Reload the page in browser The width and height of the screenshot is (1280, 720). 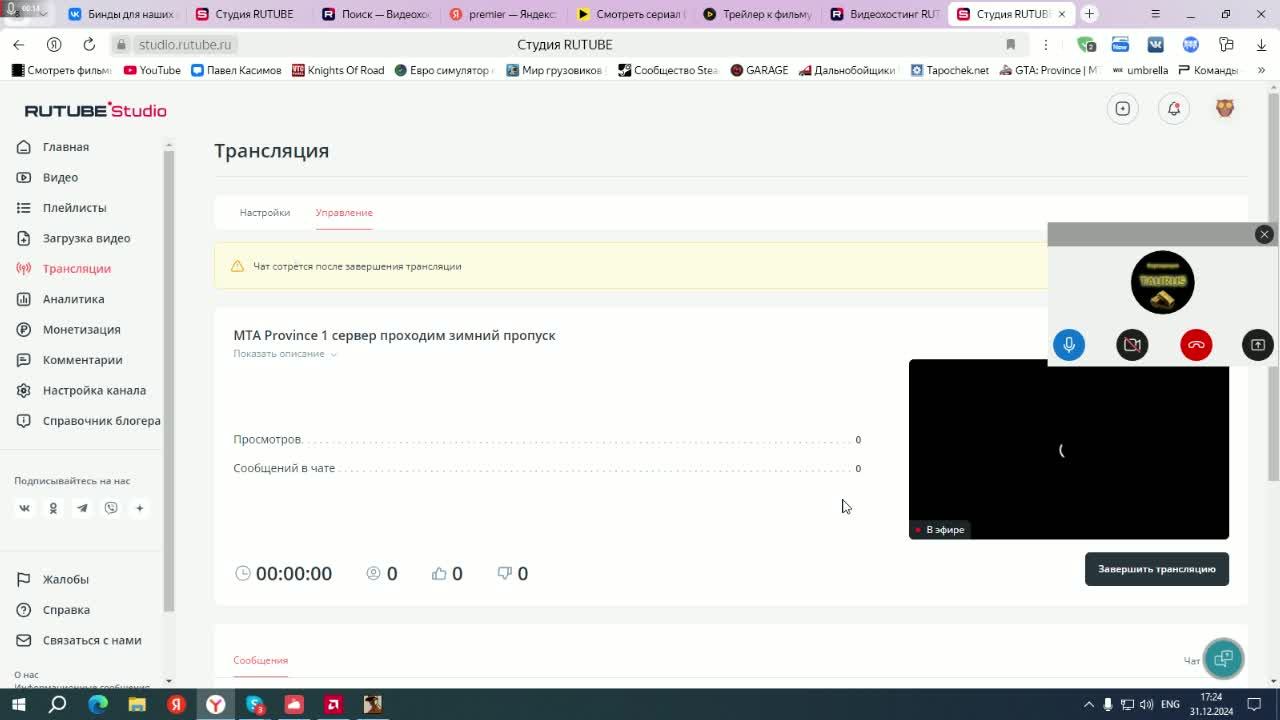89,44
